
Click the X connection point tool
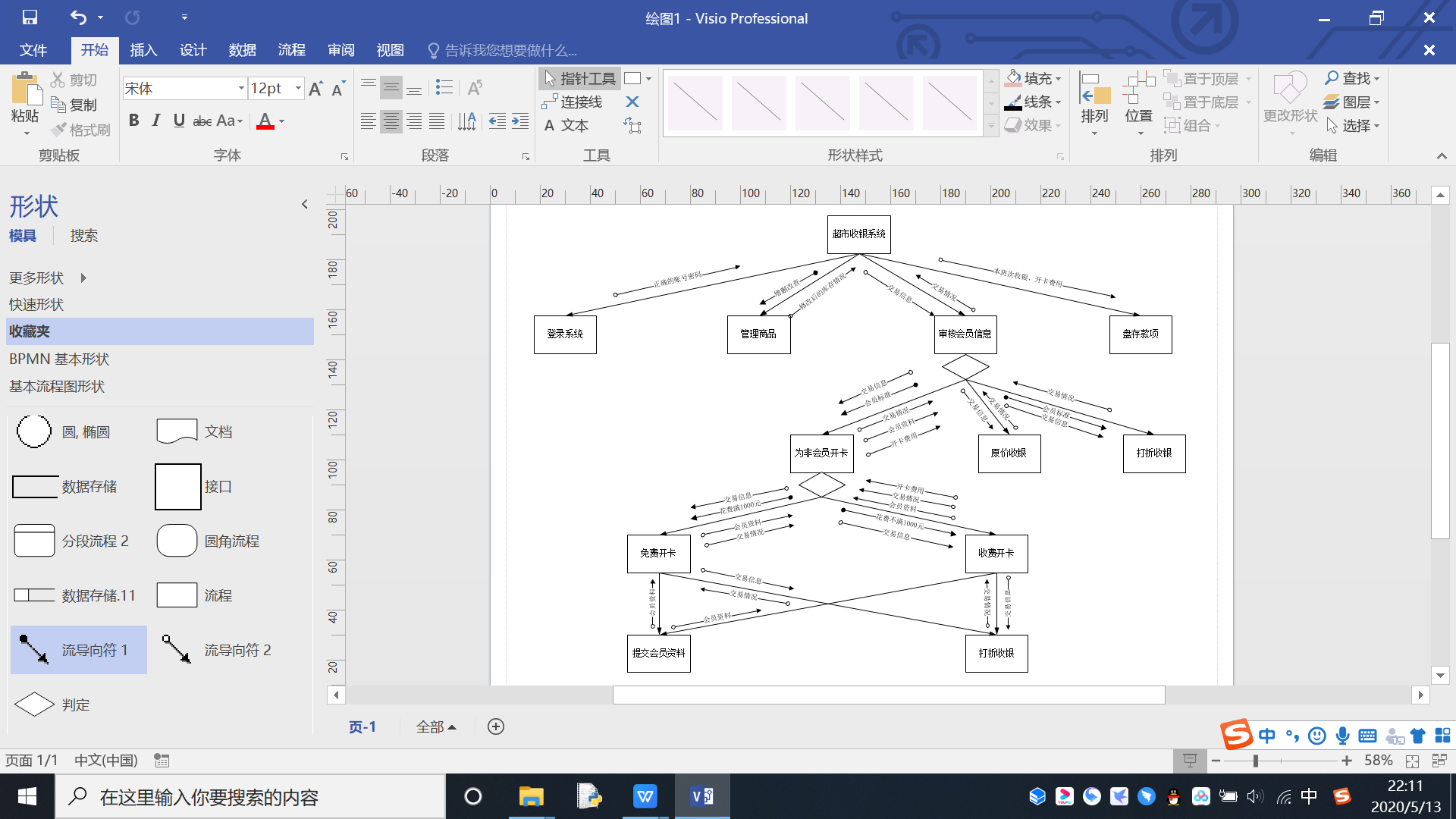[x=632, y=102]
